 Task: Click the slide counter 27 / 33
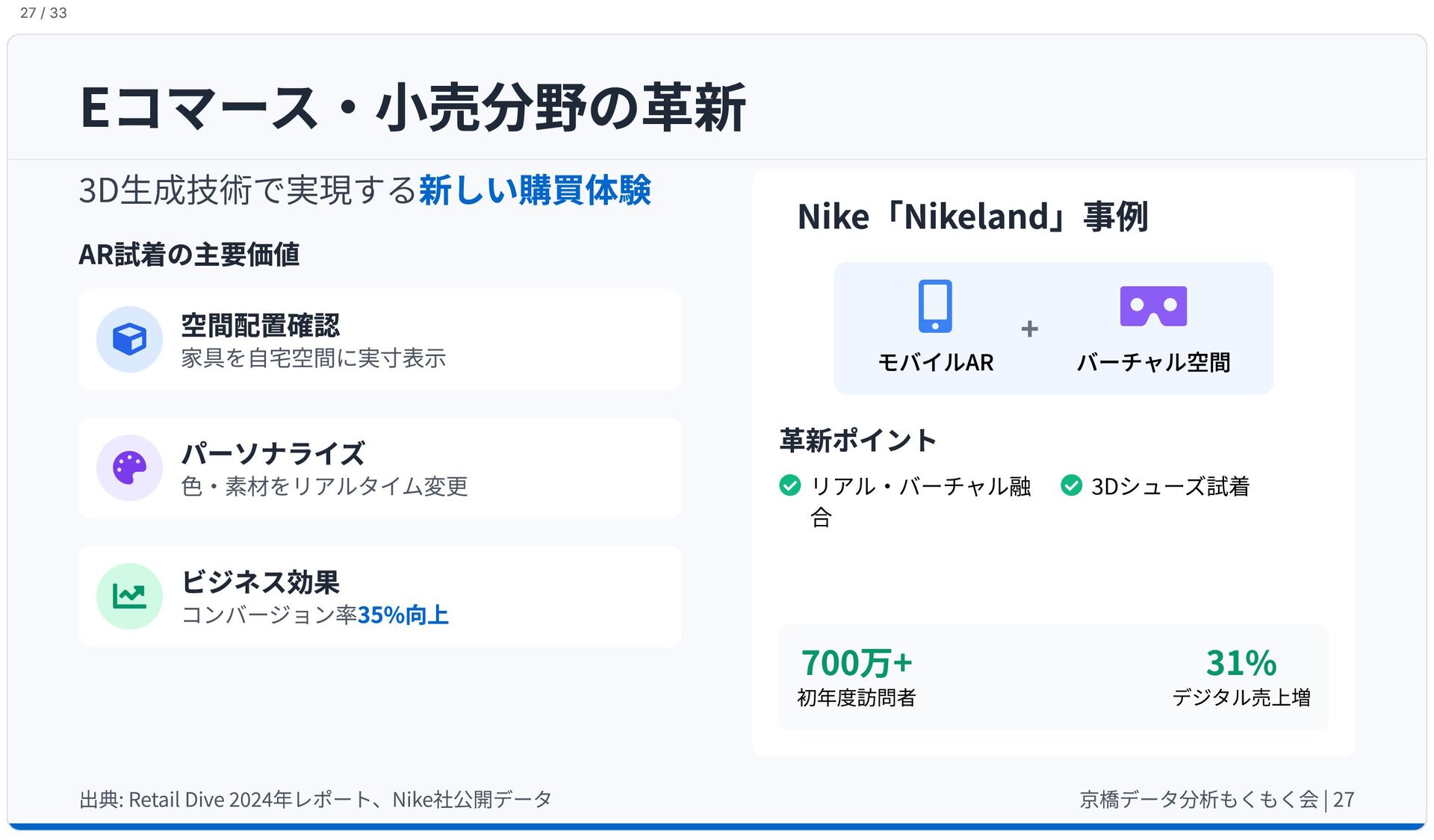tap(43, 13)
